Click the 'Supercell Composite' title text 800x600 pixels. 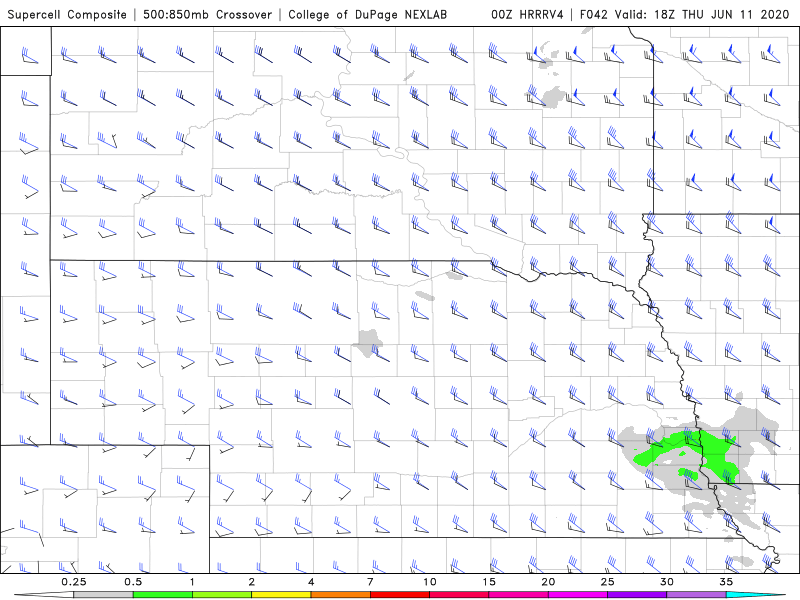click(x=67, y=15)
